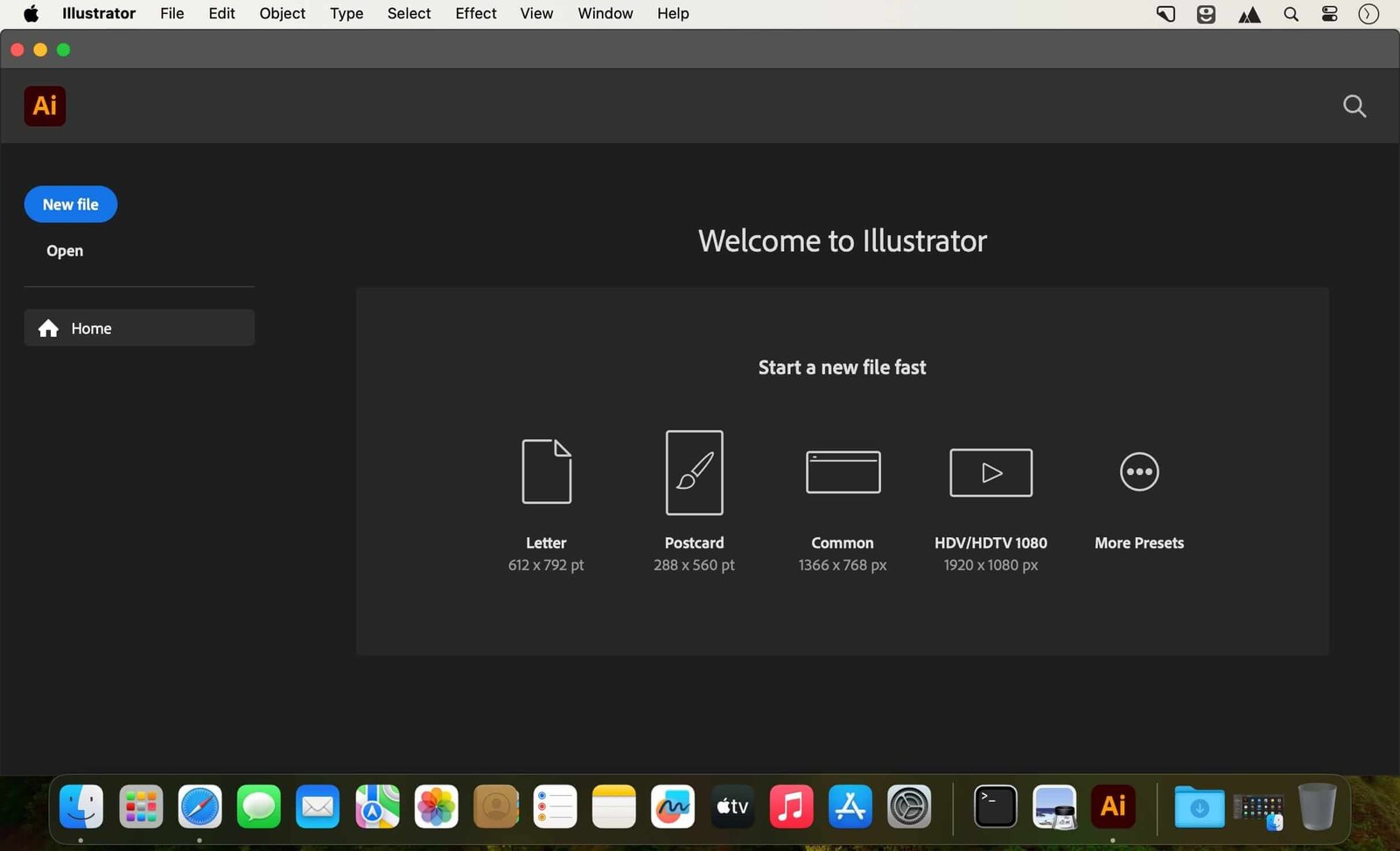Click the New file button
Screen dimensions: 1400x851
[70, 204]
